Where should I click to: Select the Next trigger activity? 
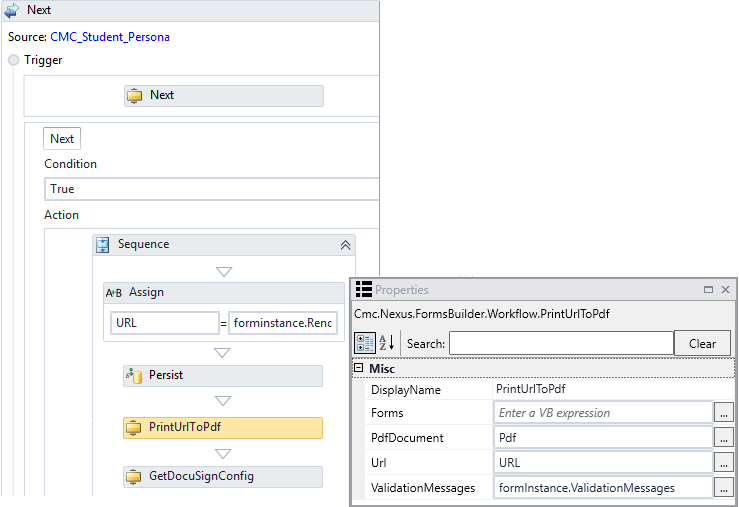[x=223, y=95]
